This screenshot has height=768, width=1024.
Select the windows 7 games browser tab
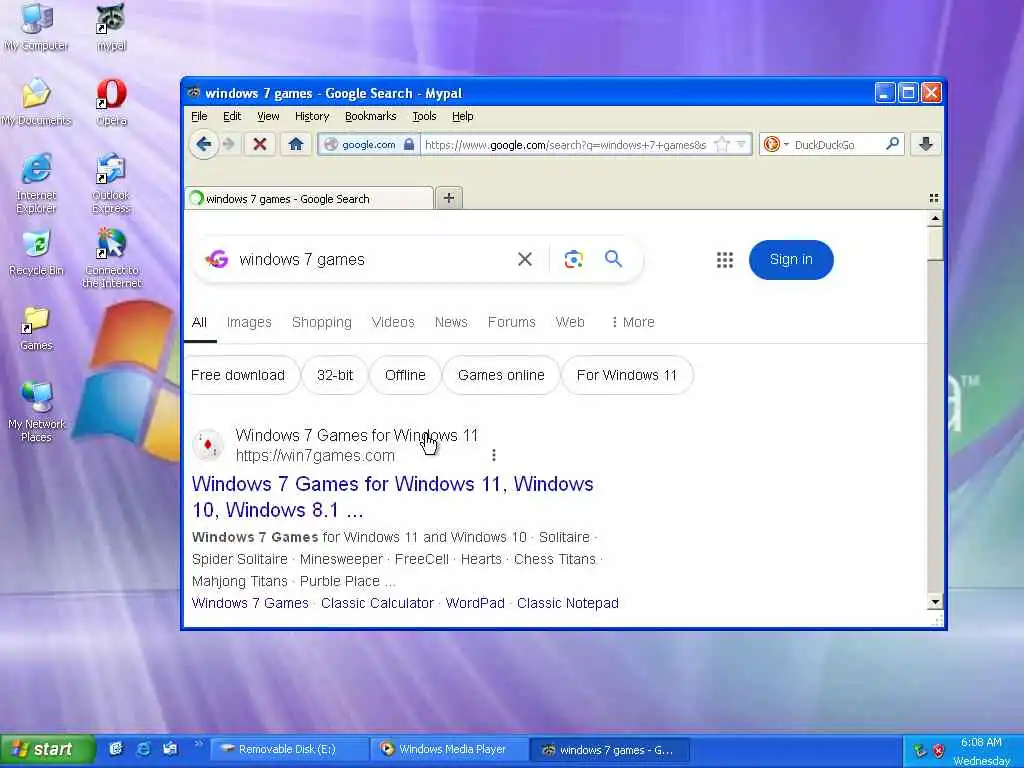pos(309,199)
